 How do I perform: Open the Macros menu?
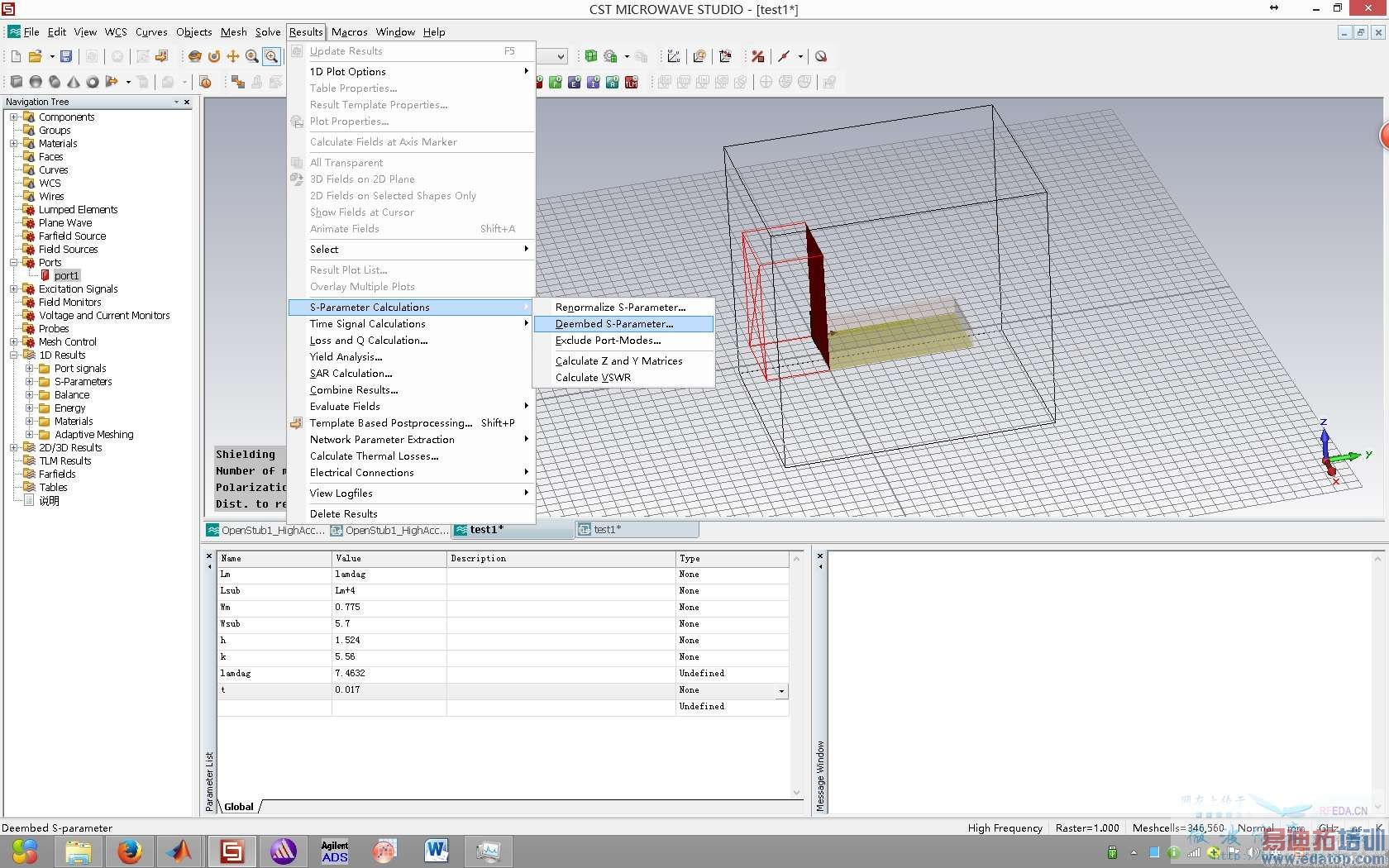[350, 32]
